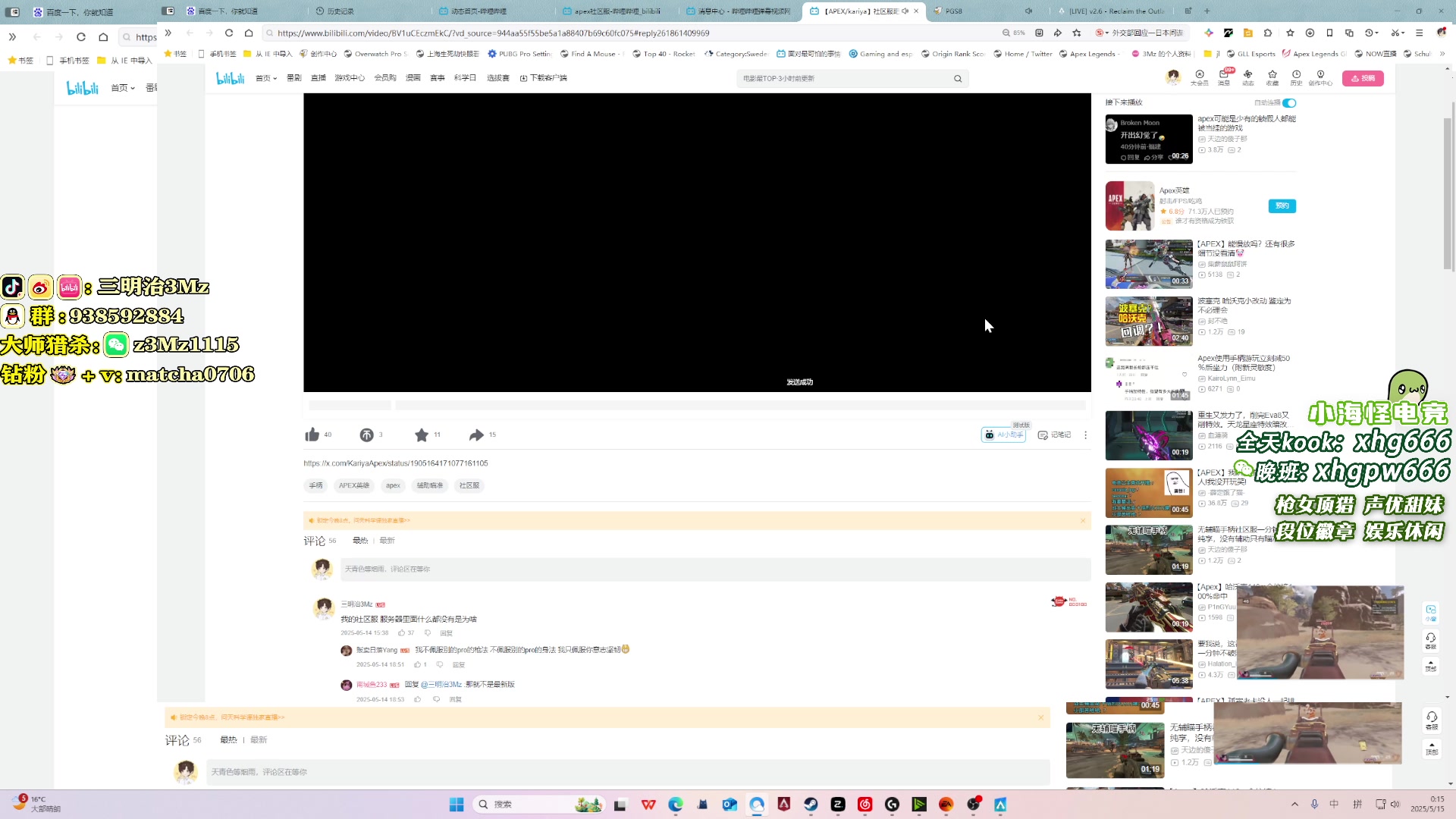The width and height of the screenshot is (1456, 819).
Task: Toggle the 自动连播 autoplay switch
Action: (1289, 102)
